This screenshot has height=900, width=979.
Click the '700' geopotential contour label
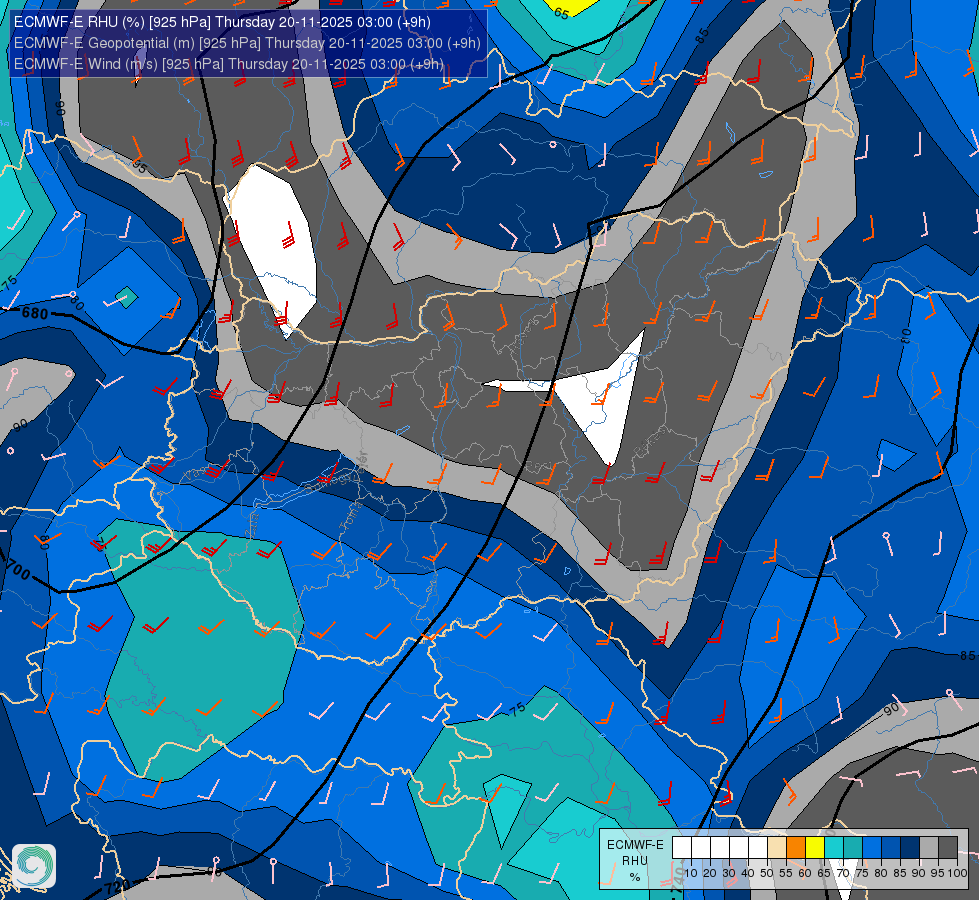pyautogui.click(x=17, y=570)
